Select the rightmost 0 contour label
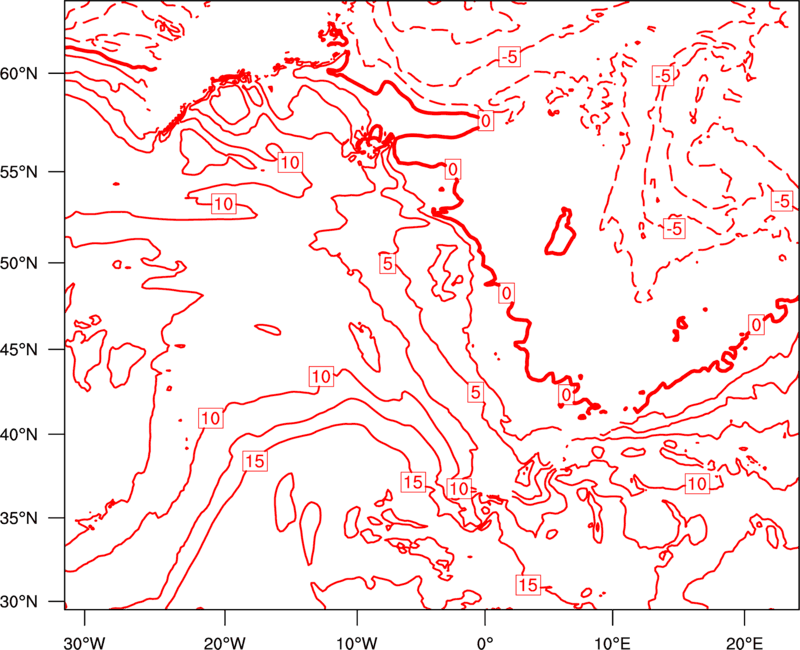800x650 pixels. [x=756, y=325]
